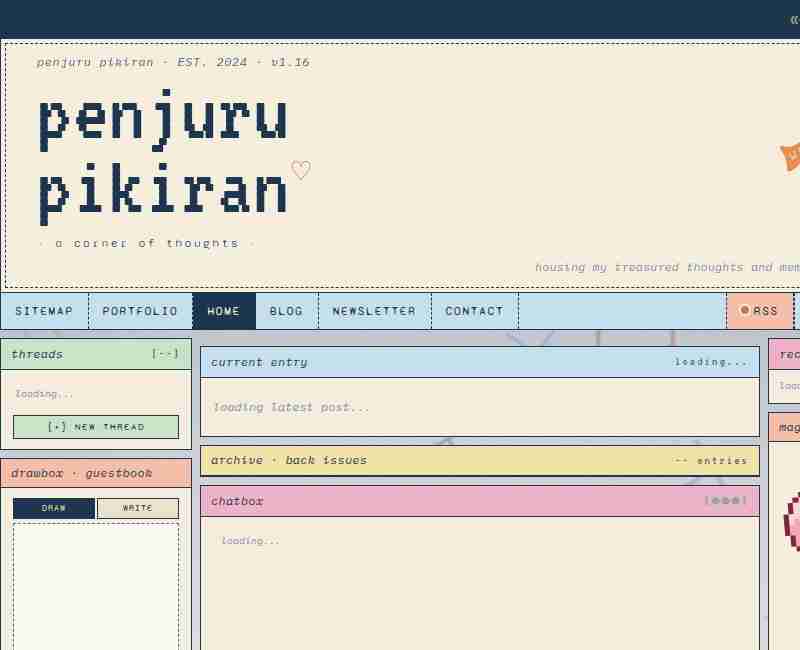Viewport: 800px width, 650px height.
Task: Click the orange badge in the header
Action: coord(790,156)
